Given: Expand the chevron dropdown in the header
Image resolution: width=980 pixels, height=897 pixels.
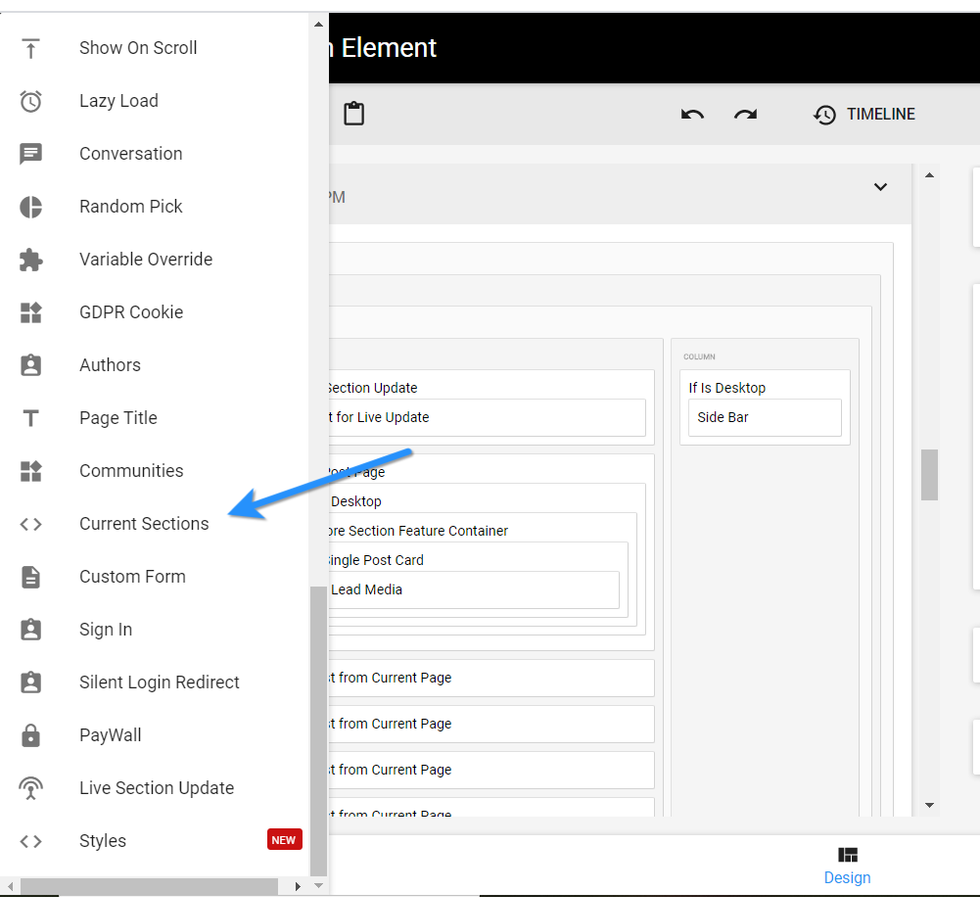Looking at the screenshot, I should click(x=880, y=187).
